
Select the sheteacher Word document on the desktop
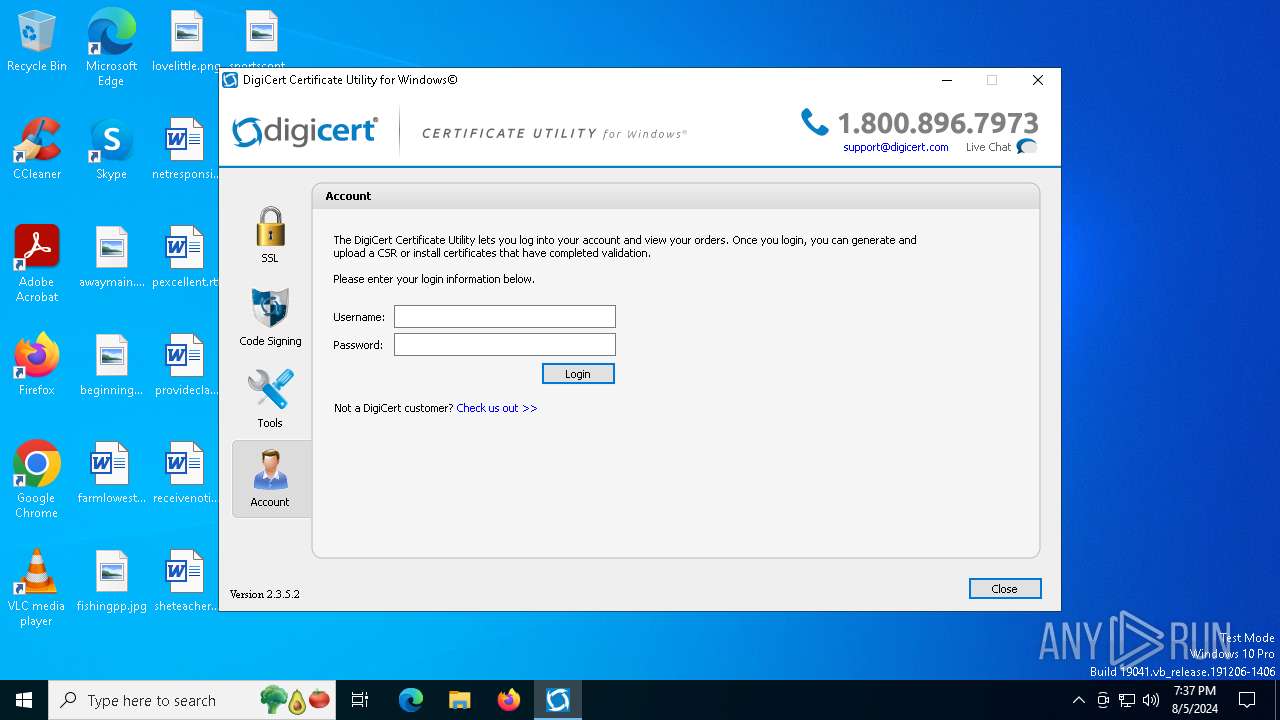[x=185, y=581]
